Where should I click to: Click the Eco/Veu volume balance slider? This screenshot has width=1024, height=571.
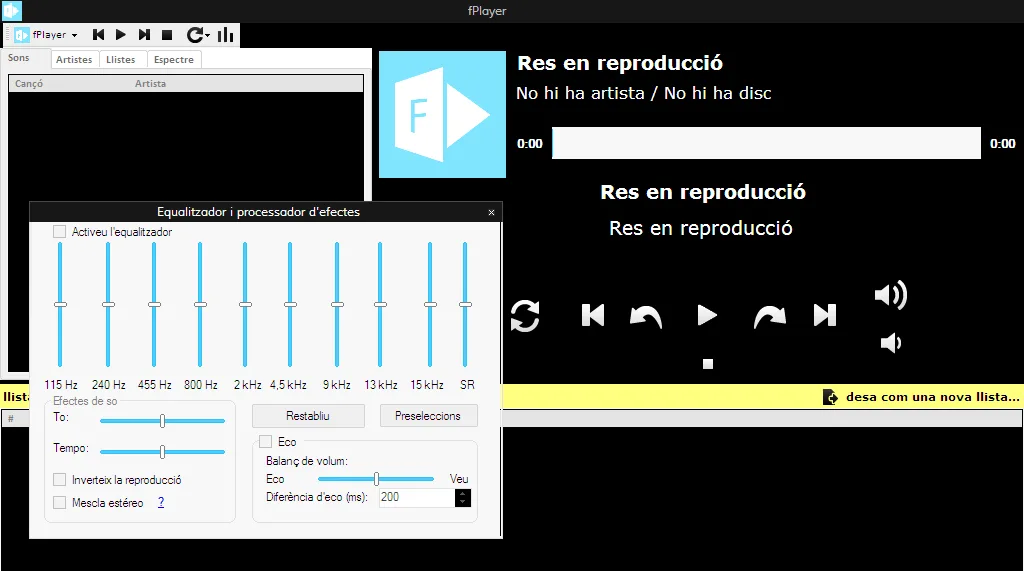pyautogui.click(x=376, y=479)
